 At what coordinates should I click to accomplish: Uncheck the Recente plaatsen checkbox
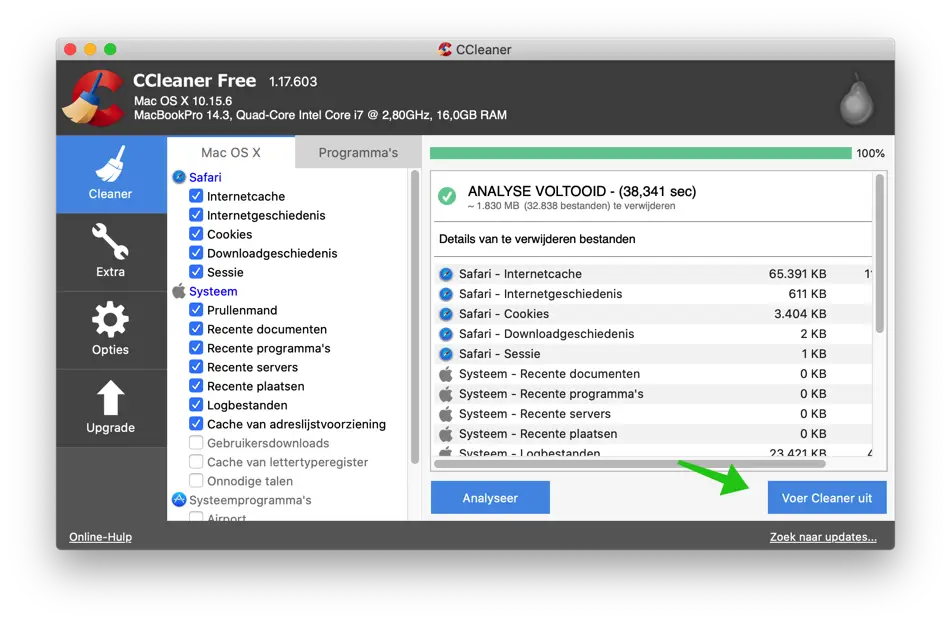coord(196,386)
